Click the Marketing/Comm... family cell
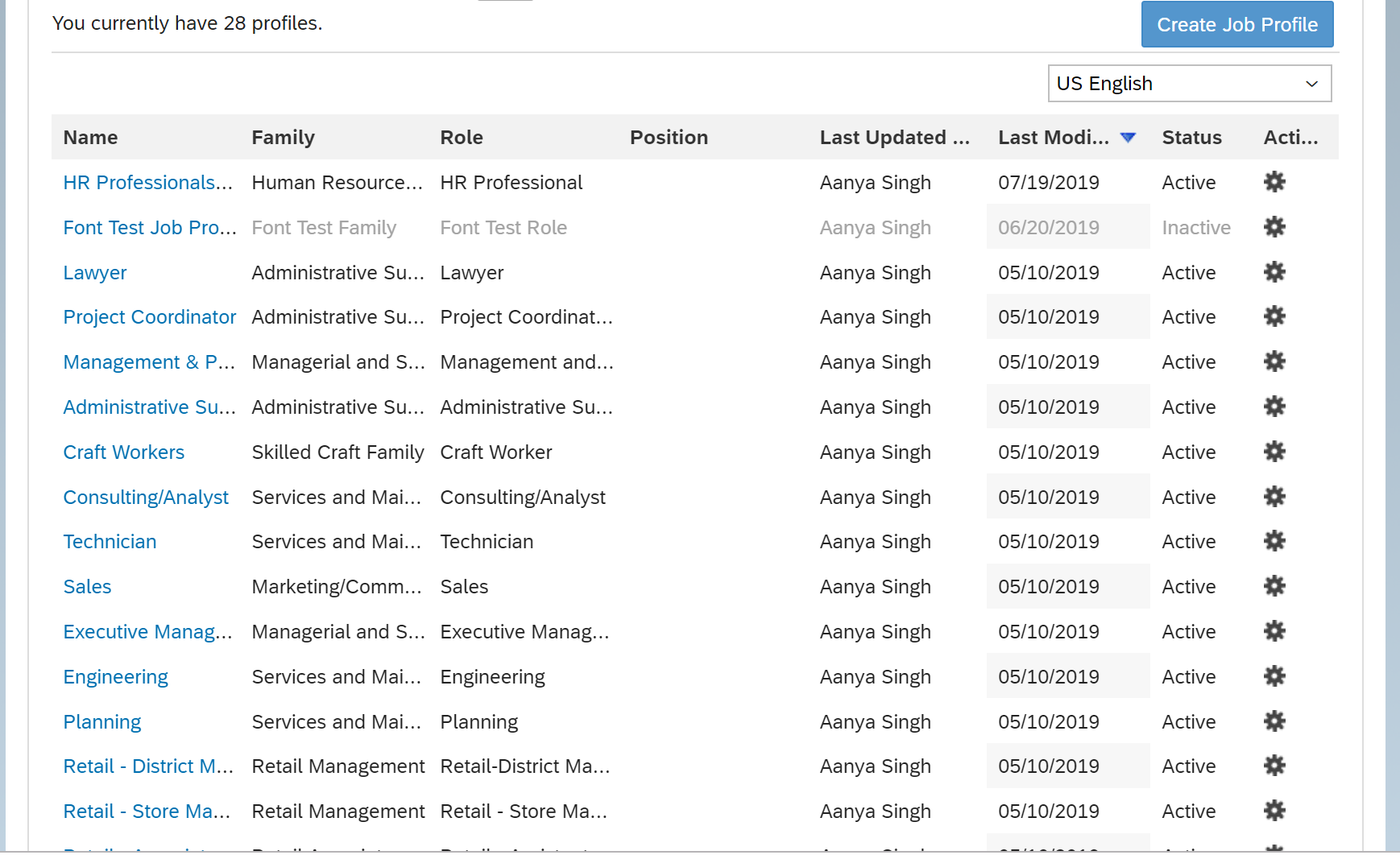Screen dimensions: 1400x855 point(337,587)
